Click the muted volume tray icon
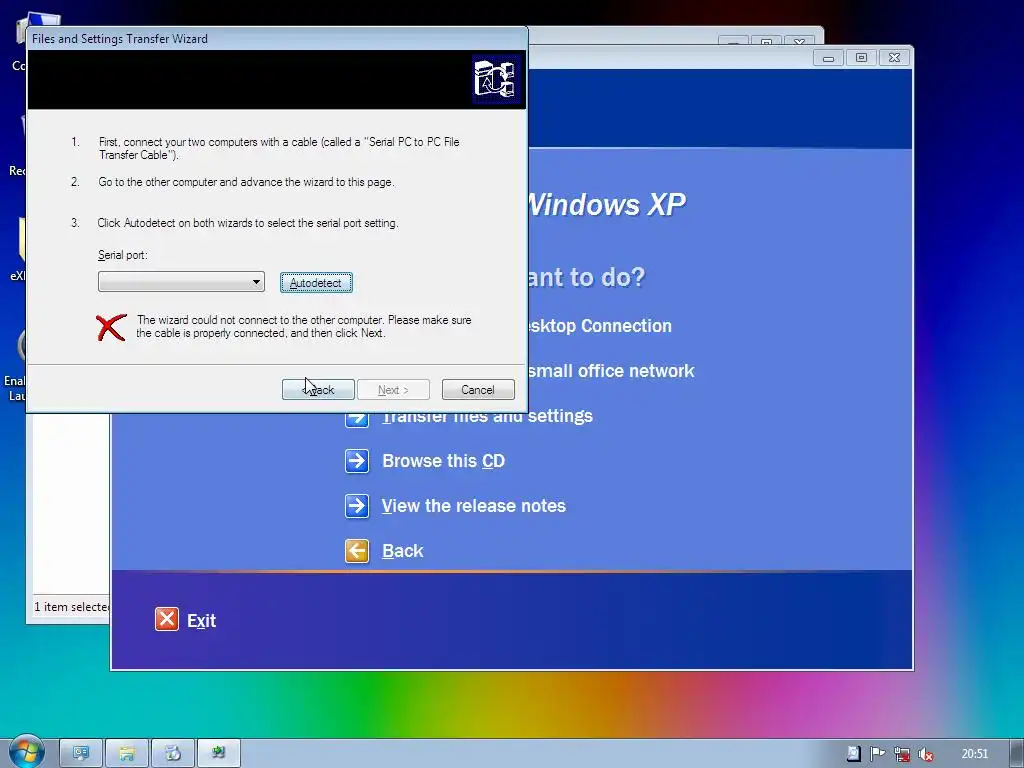 coord(925,754)
